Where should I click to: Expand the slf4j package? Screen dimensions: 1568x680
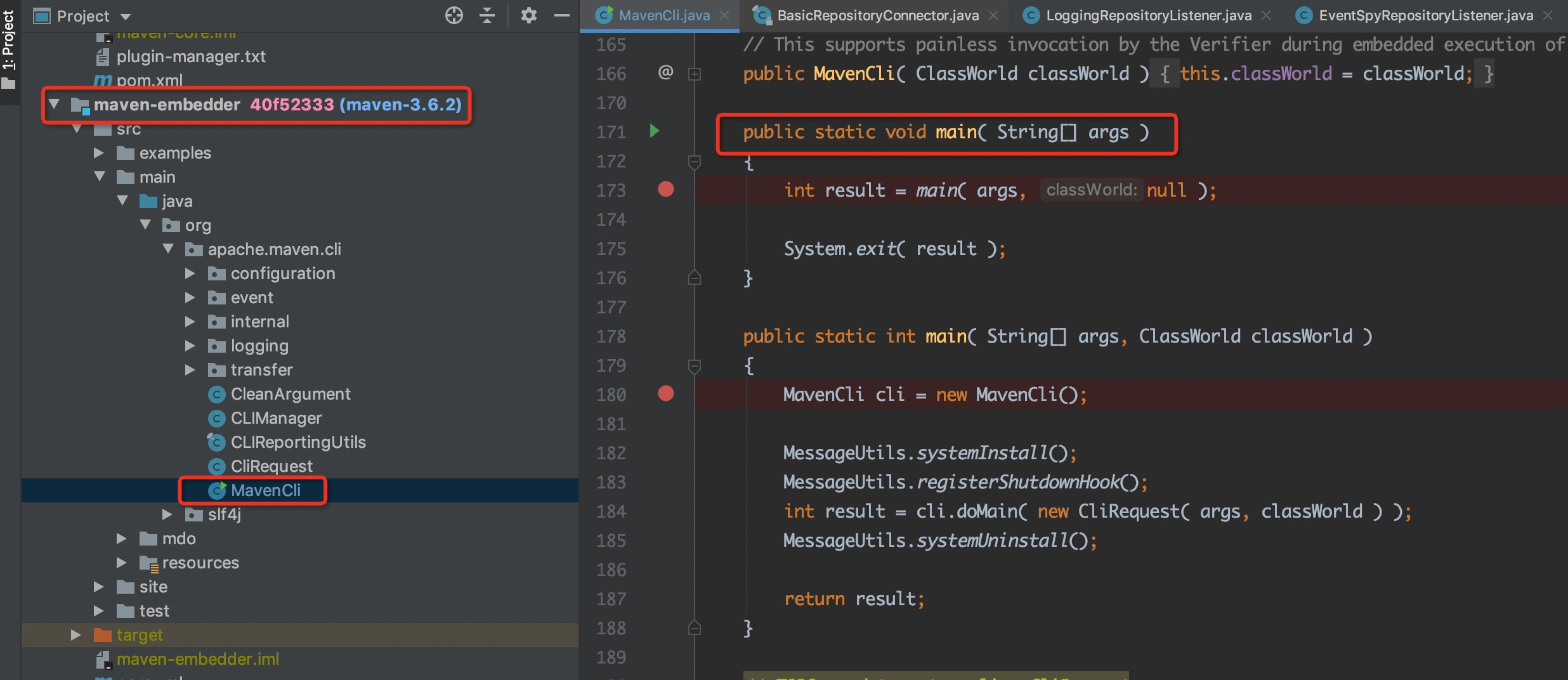[x=167, y=514]
